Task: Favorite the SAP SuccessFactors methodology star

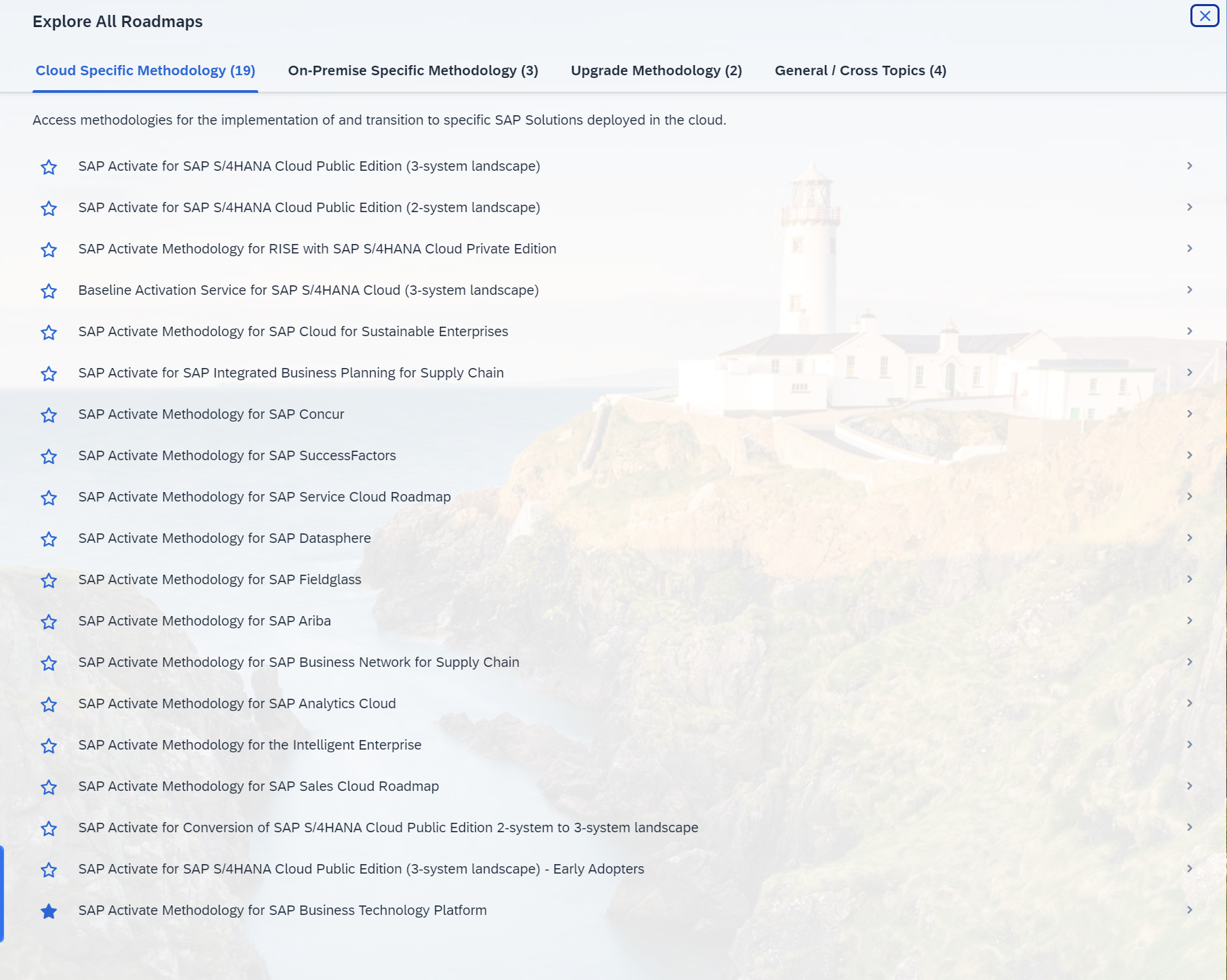Action: [49, 456]
